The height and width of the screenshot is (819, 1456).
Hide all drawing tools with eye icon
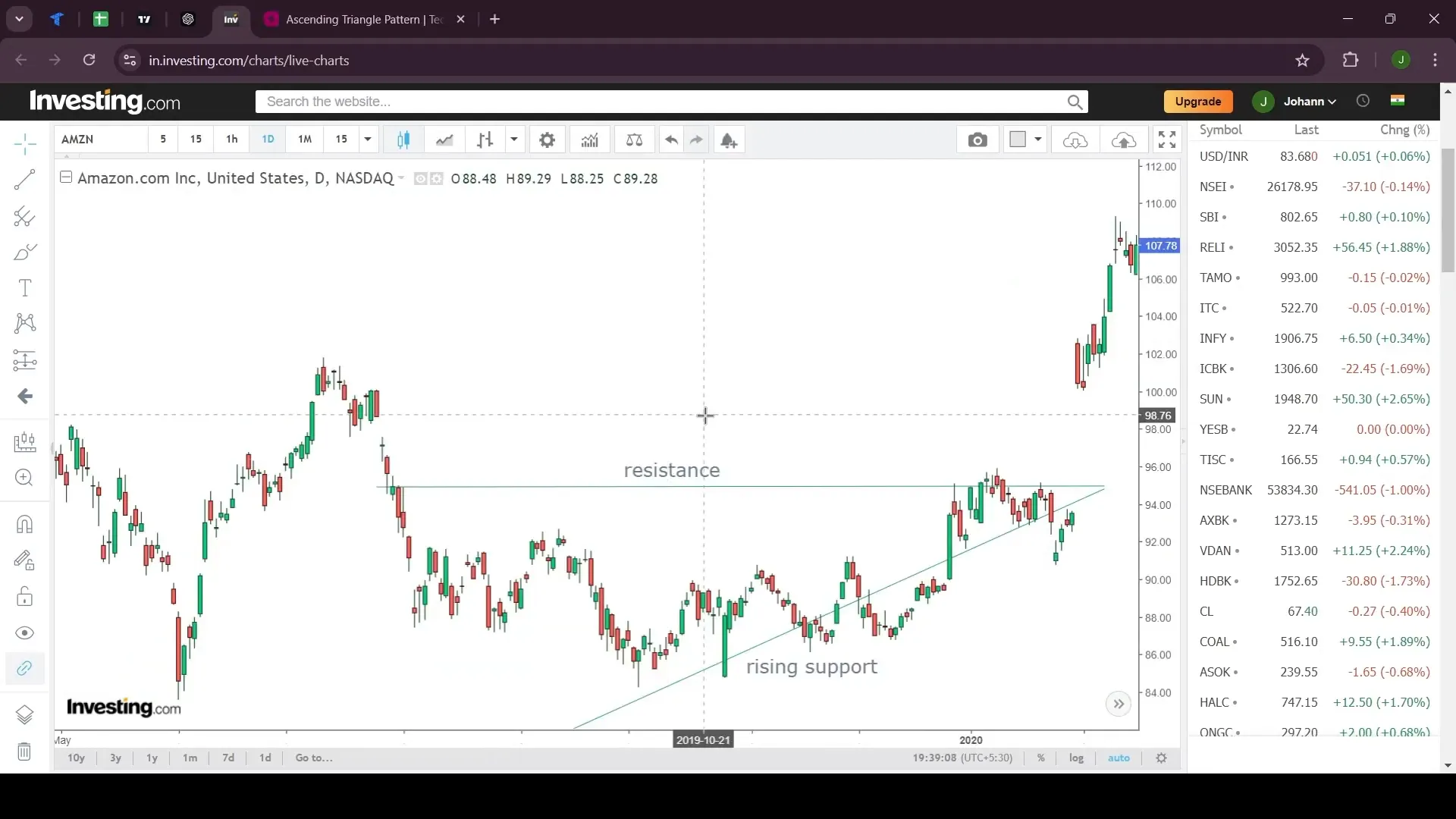24,633
